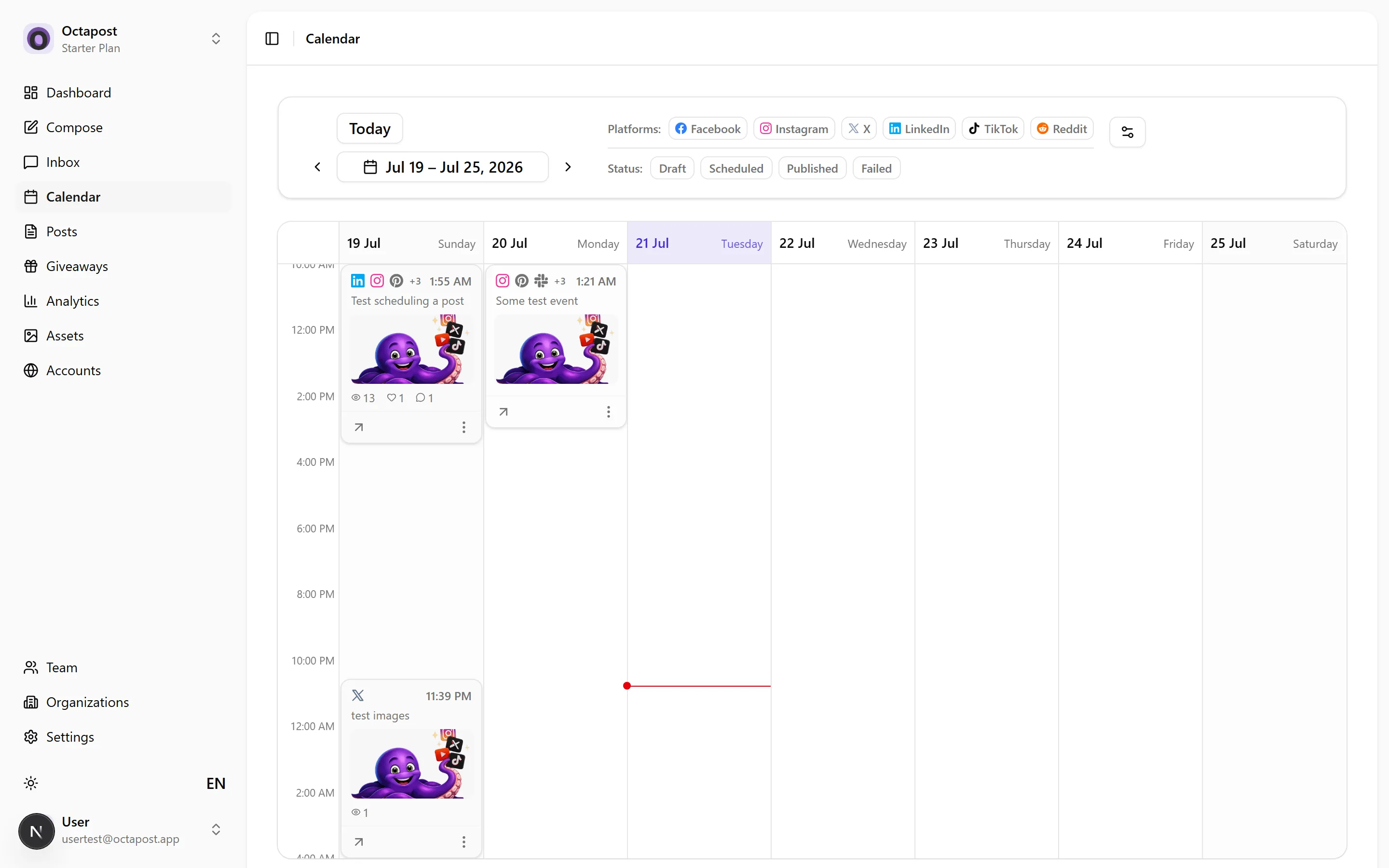This screenshot has width=1389, height=868.
Task: Open octopus thumbnail on Test scheduling post
Action: [x=410, y=349]
